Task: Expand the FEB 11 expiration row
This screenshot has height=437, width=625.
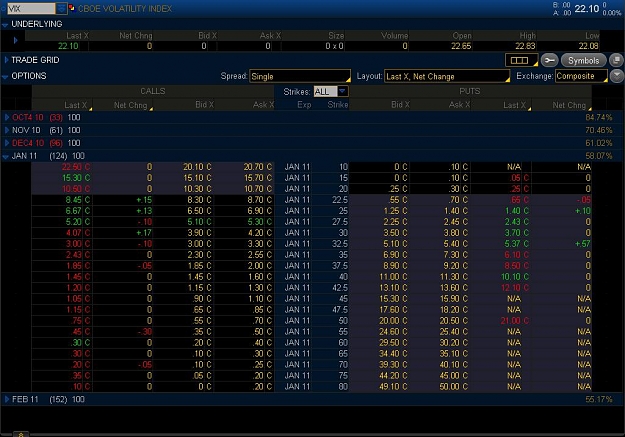Action: click(6, 399)
